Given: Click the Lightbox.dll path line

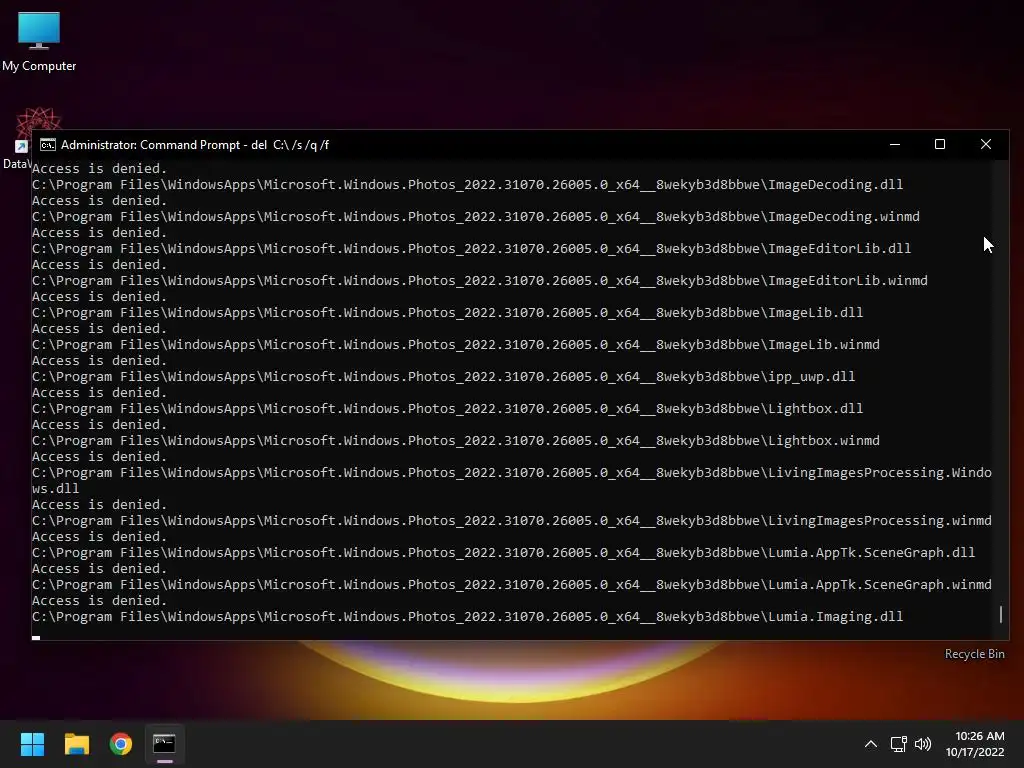Looking at the screenshot, I should 447,409.
